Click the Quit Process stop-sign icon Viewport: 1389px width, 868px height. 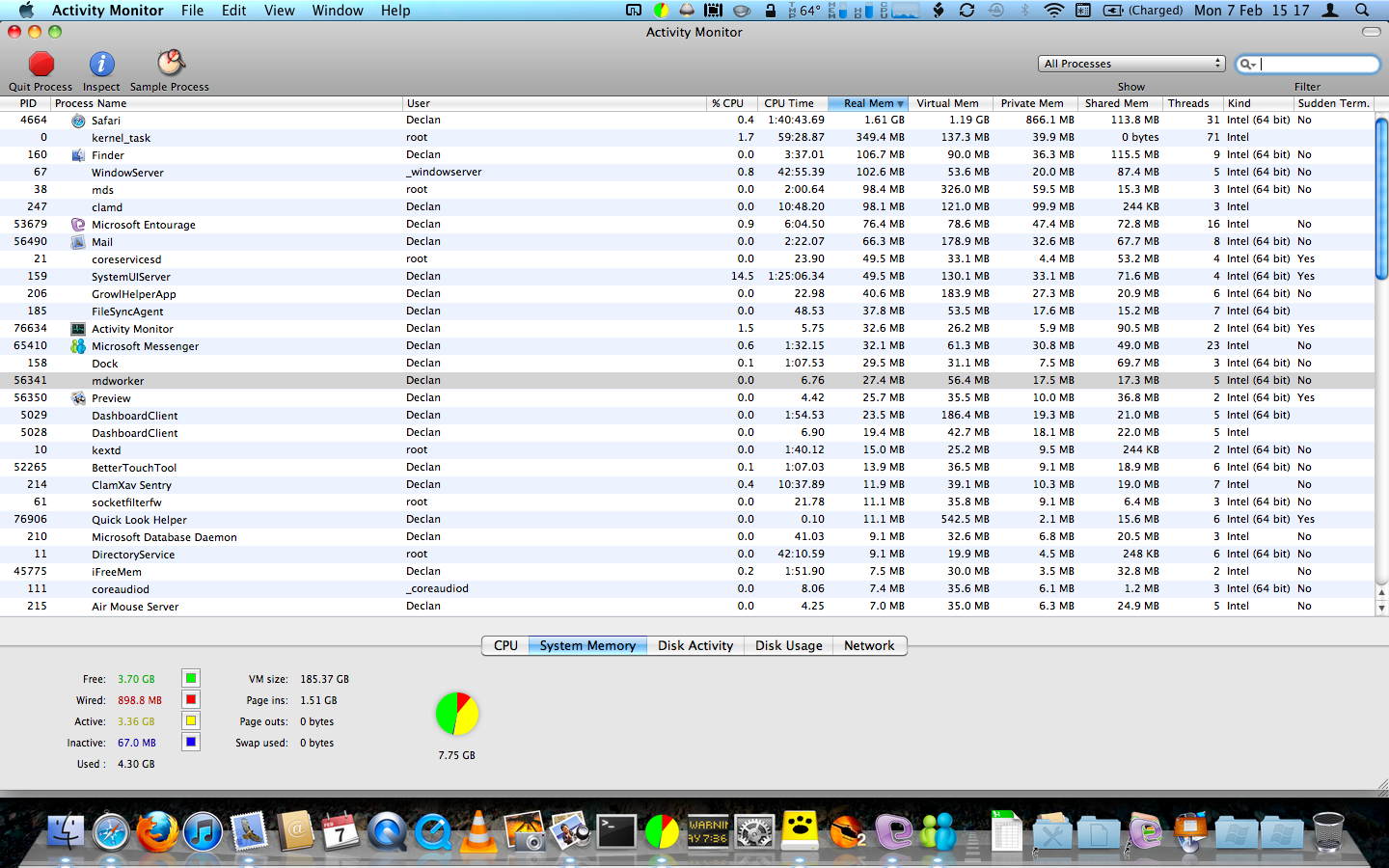41,64
